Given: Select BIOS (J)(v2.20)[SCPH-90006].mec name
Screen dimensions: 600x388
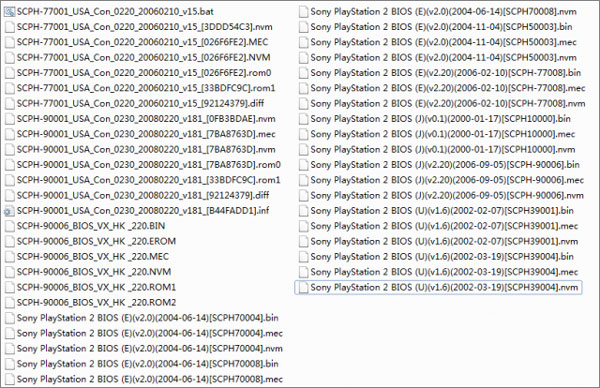Looking at the screenshot, I should click(x=447, y=180).
